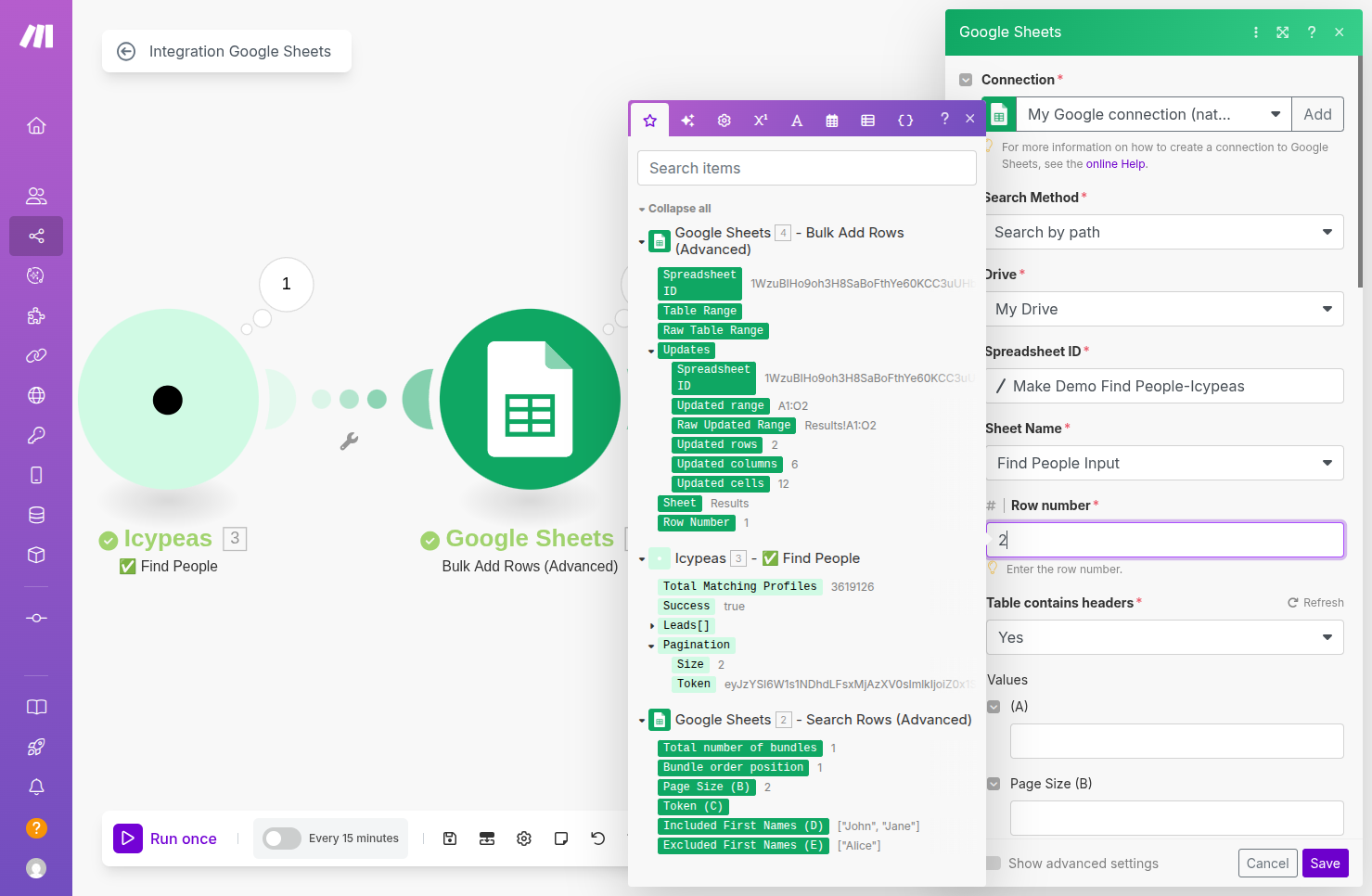The height and width of the screenshot is (896, 1372).
Task: Toggle the (A) value checkbox
Action: 994,707
